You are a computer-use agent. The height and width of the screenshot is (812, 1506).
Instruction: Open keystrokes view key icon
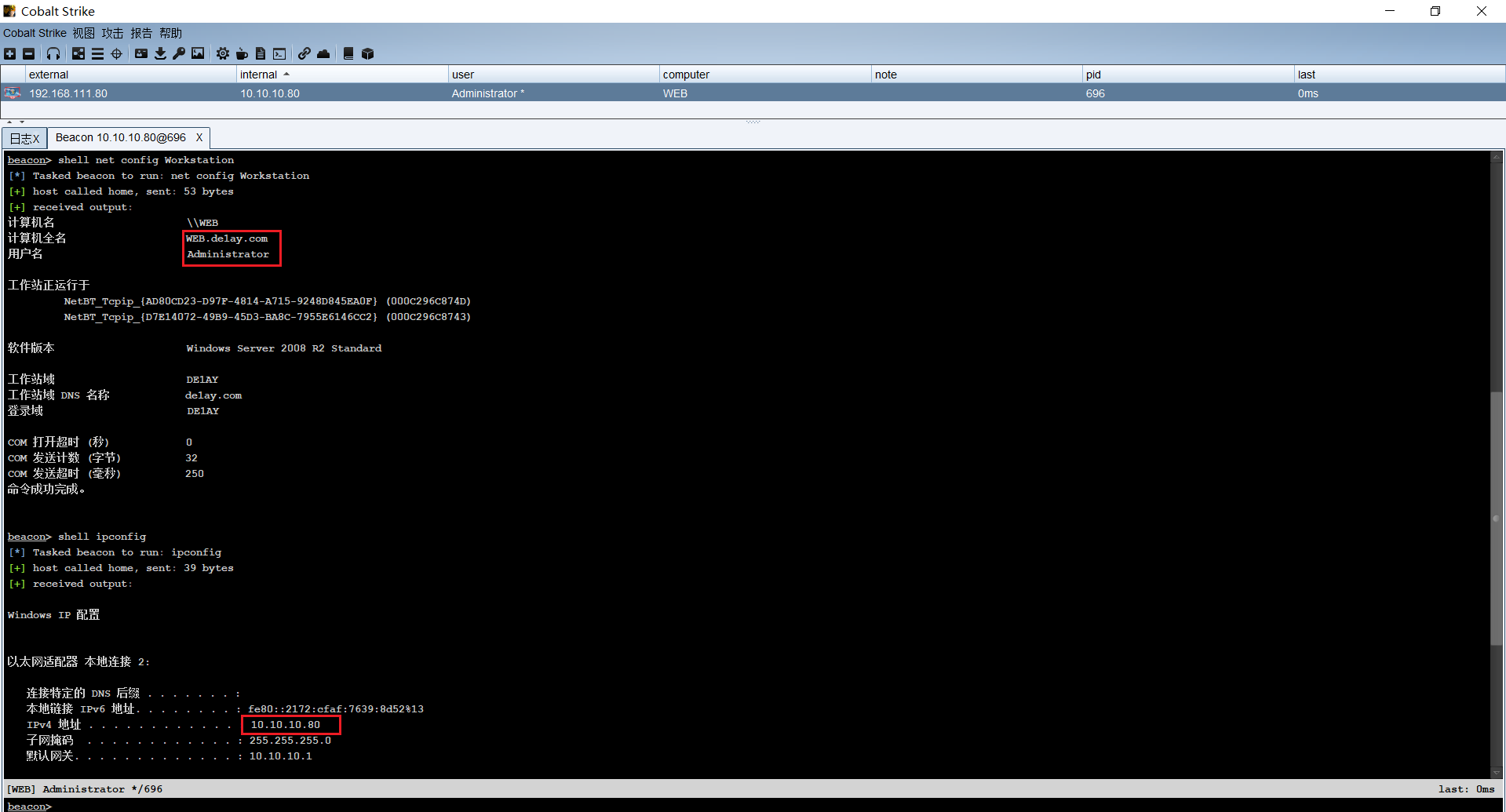click(179, 53)
